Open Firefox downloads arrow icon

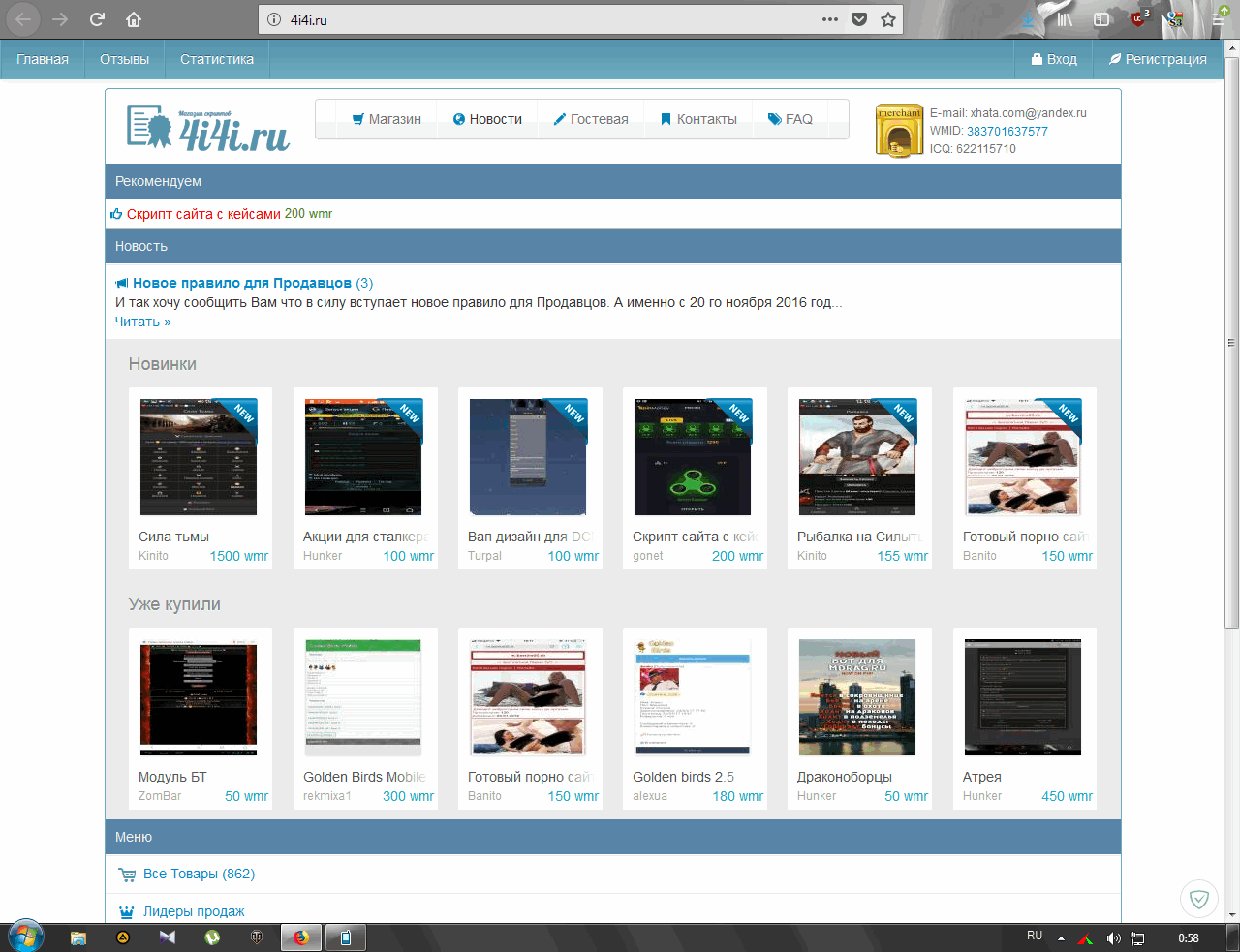(1028, 19)
